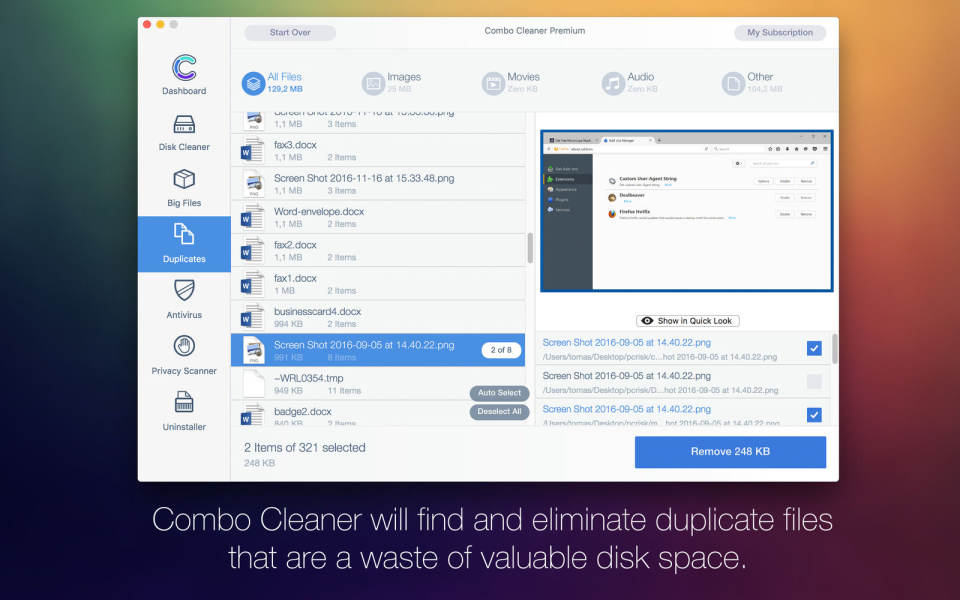The image size is (960, 600).
Task: Uncheck the third Screen Shot duplicate checkbox
Action: pos(814,414)
